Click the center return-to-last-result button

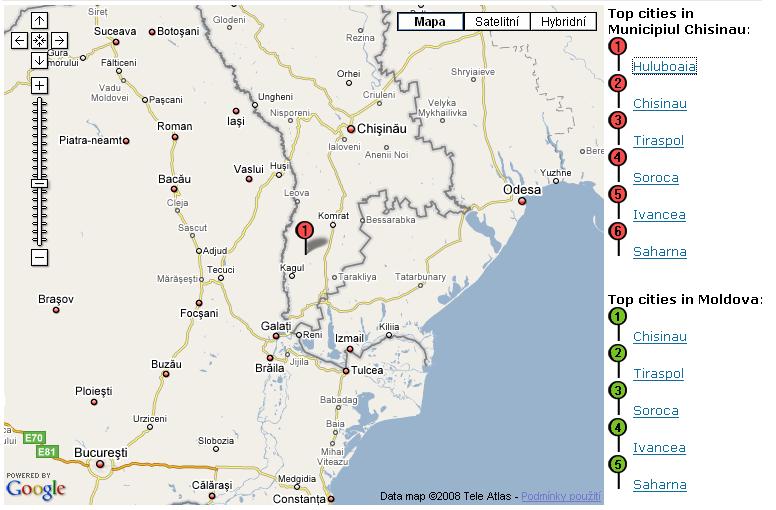(39, 40)
